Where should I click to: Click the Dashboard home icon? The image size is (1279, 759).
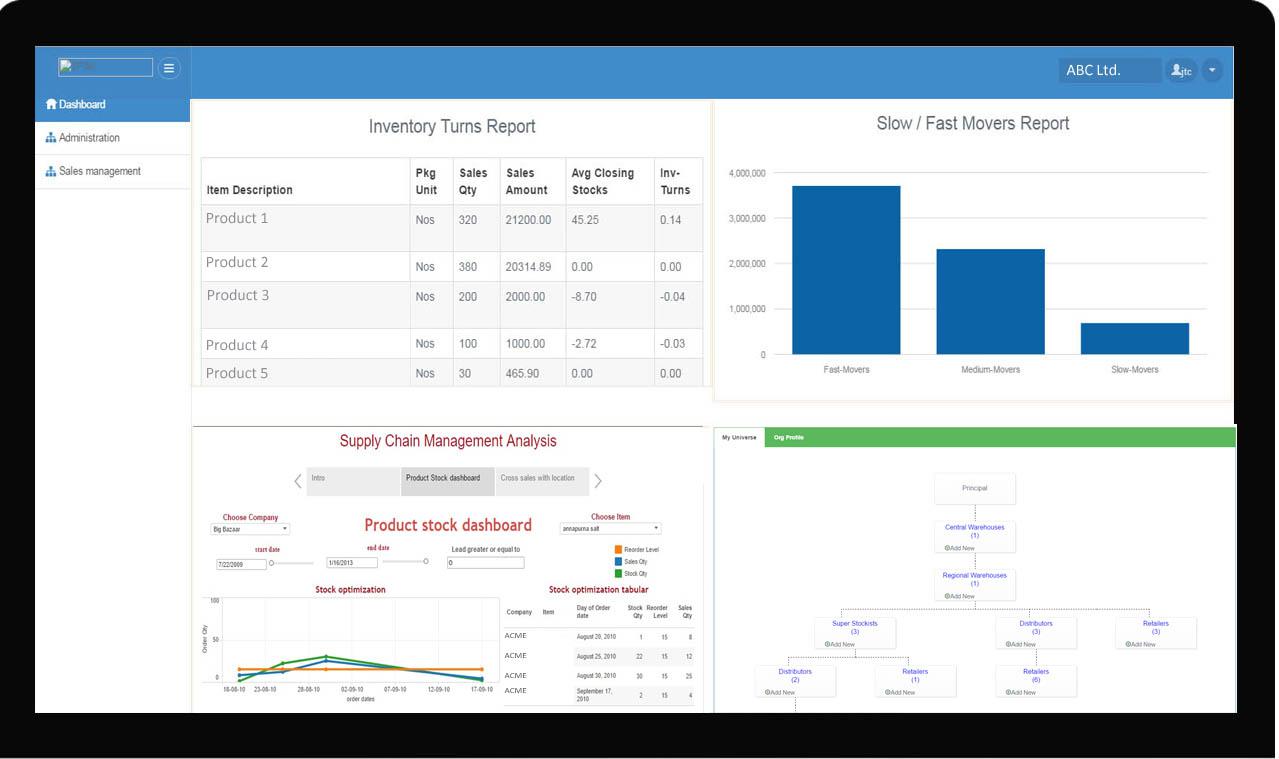[x=51, y=104]
